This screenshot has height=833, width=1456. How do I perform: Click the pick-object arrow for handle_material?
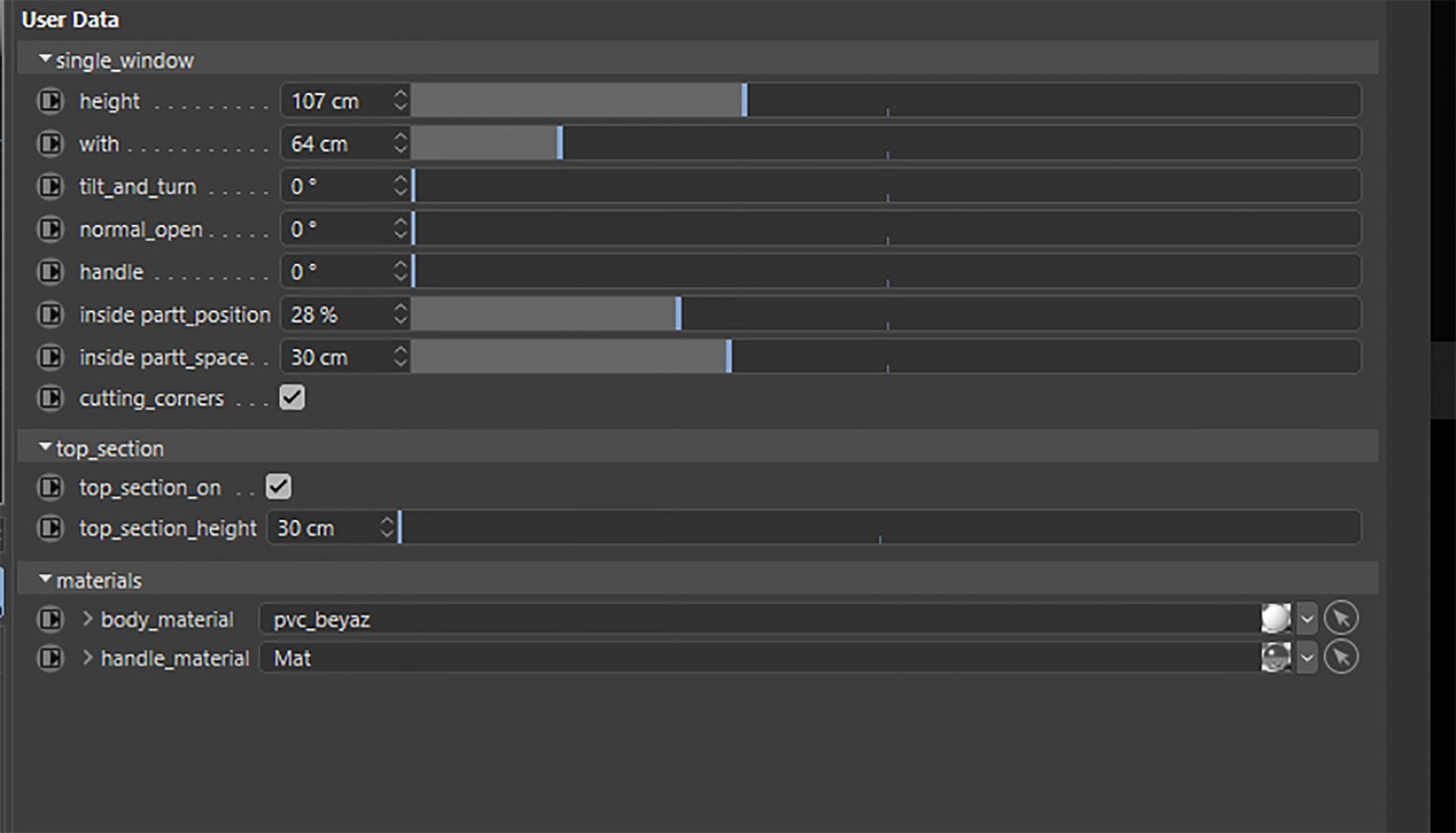click(1341, 658)
